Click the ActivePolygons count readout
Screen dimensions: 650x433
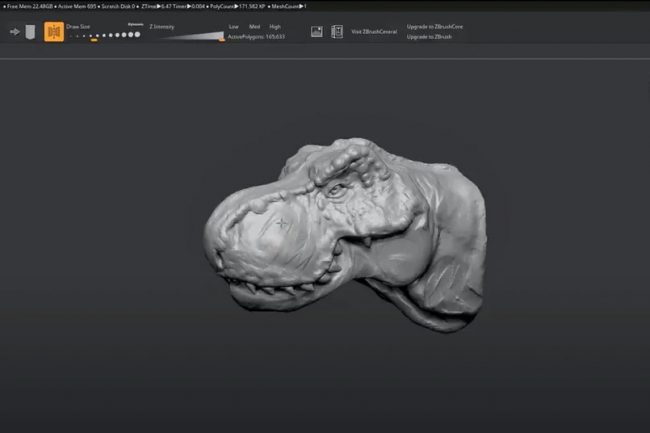point(256,36)
